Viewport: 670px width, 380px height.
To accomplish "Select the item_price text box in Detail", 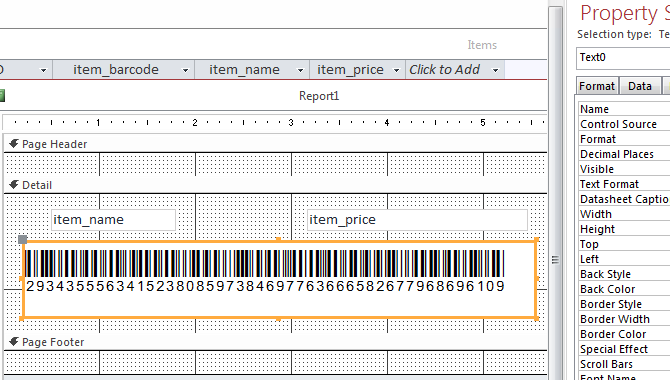I will coord(417,220).
